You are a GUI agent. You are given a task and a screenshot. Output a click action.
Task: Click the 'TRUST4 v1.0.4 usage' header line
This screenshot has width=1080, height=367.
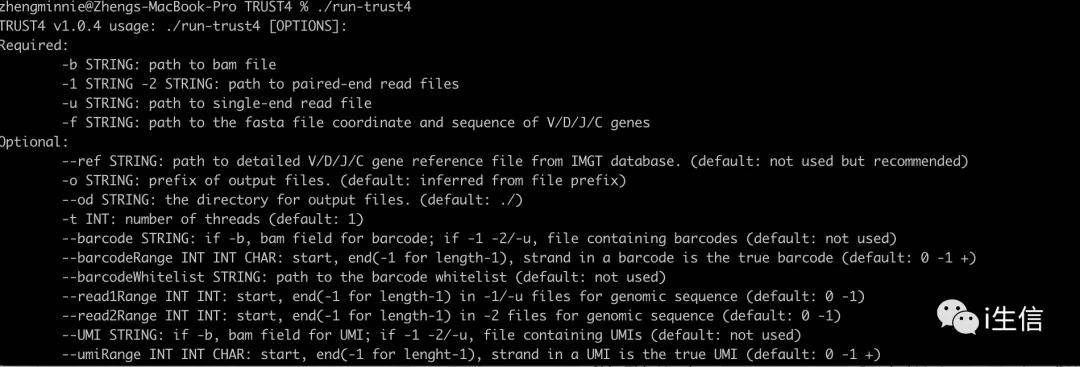click(174, 26)
